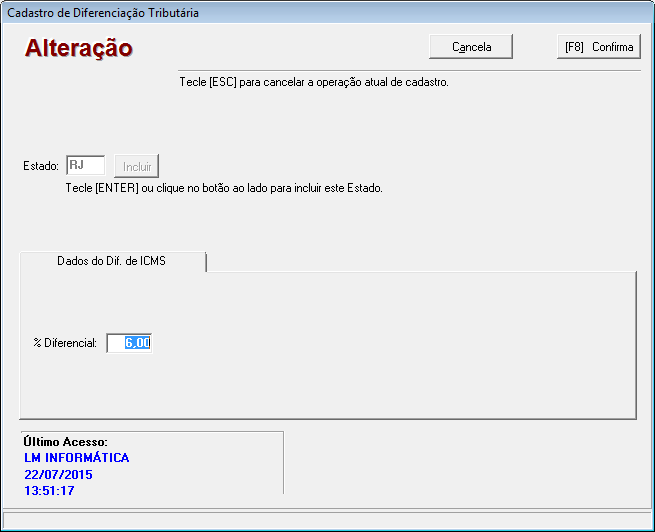Click the last access date 22/07/2015
This screenshot has height=532, width=655.
click(x=58, y=474)
